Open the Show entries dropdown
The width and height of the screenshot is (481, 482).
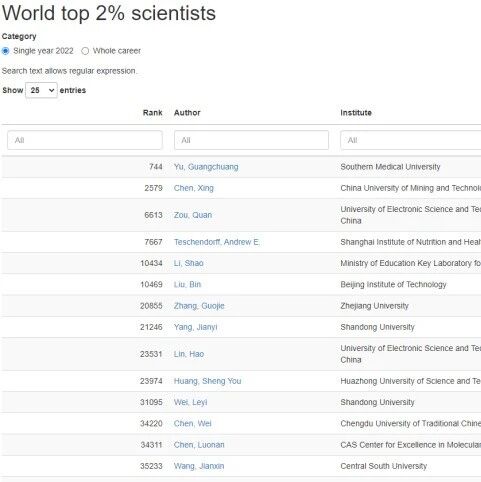click(41, 90)
